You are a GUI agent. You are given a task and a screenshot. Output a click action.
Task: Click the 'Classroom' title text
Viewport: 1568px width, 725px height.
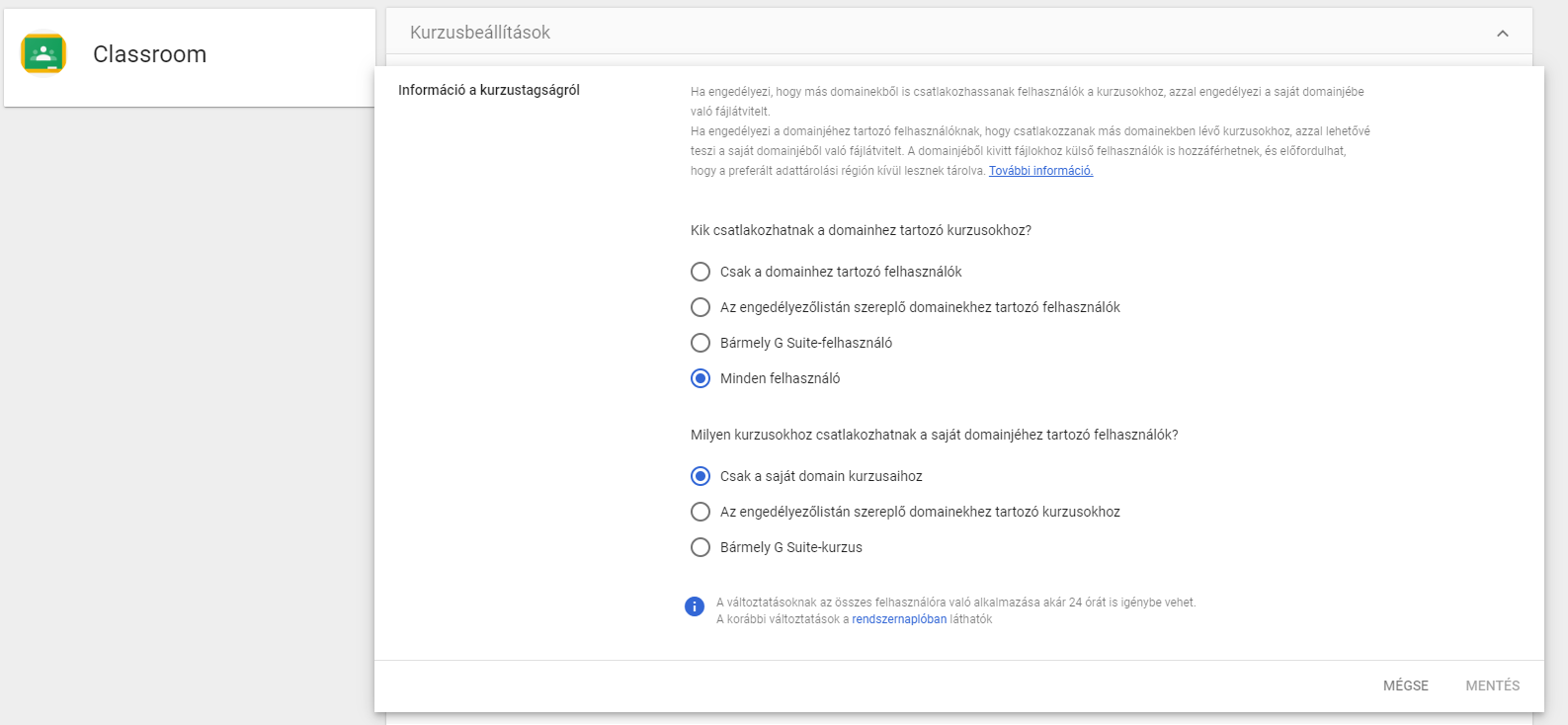[x=150, y=54]
